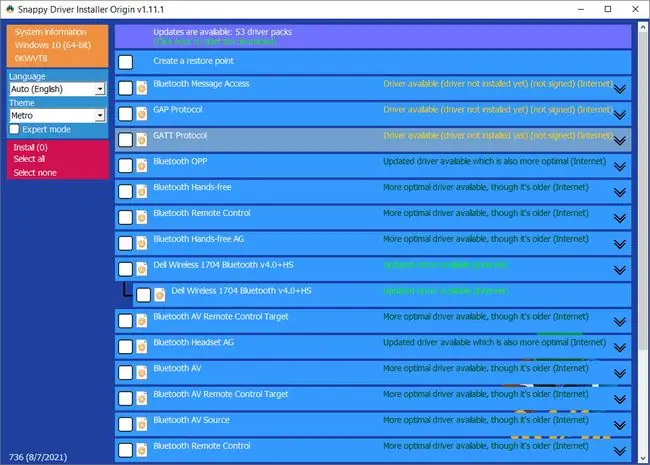Click the GAP Protocol driver name

tap(177, 109)
